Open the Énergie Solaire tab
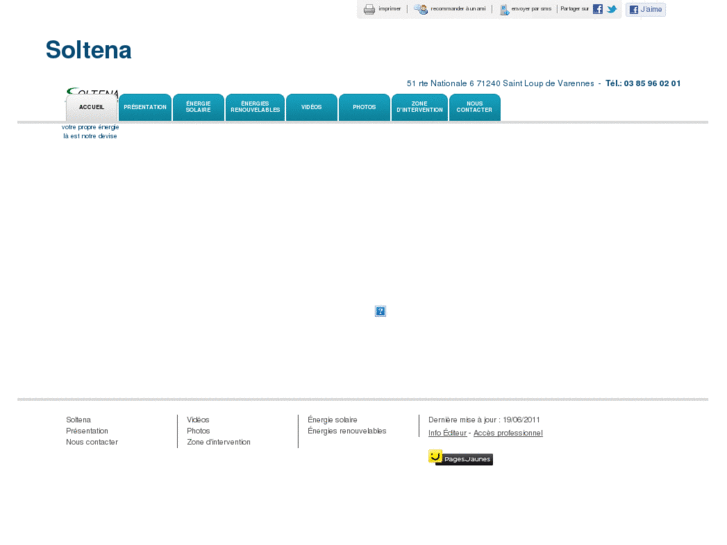This screenshot has width=727, height=545. click(198, 107)
